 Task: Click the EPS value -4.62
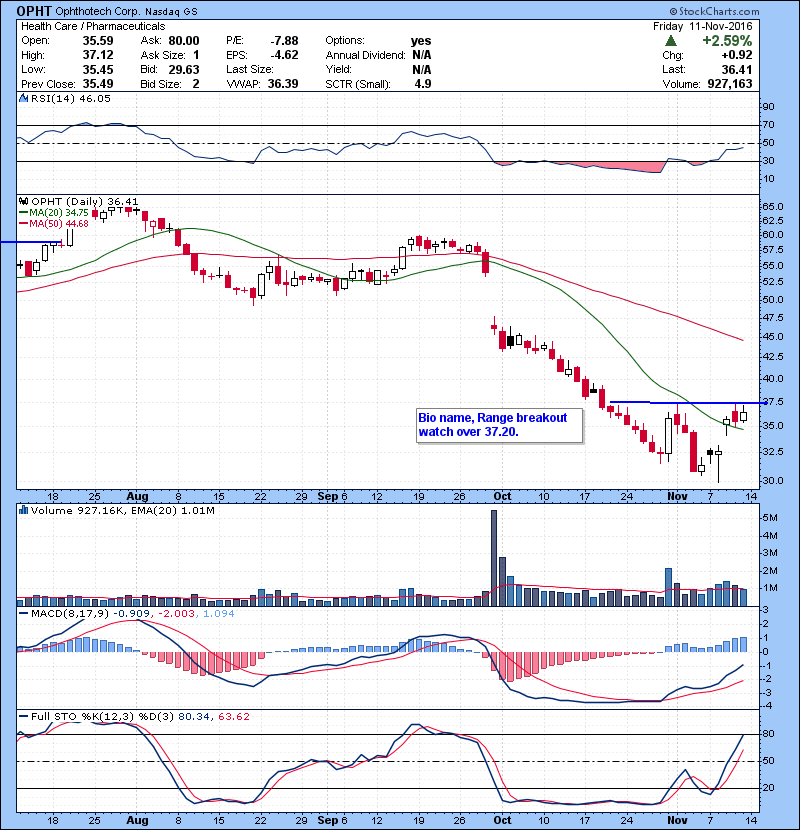tap(284, 55)
